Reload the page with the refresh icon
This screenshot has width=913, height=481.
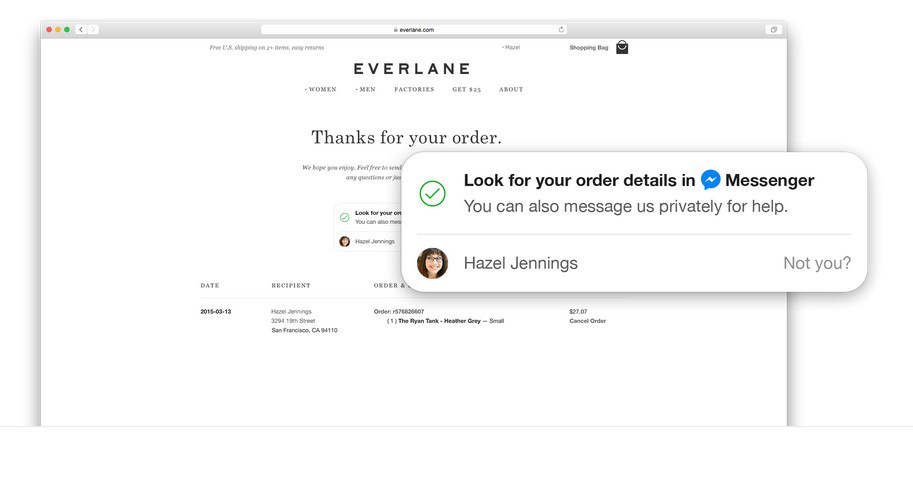point(561,30)
